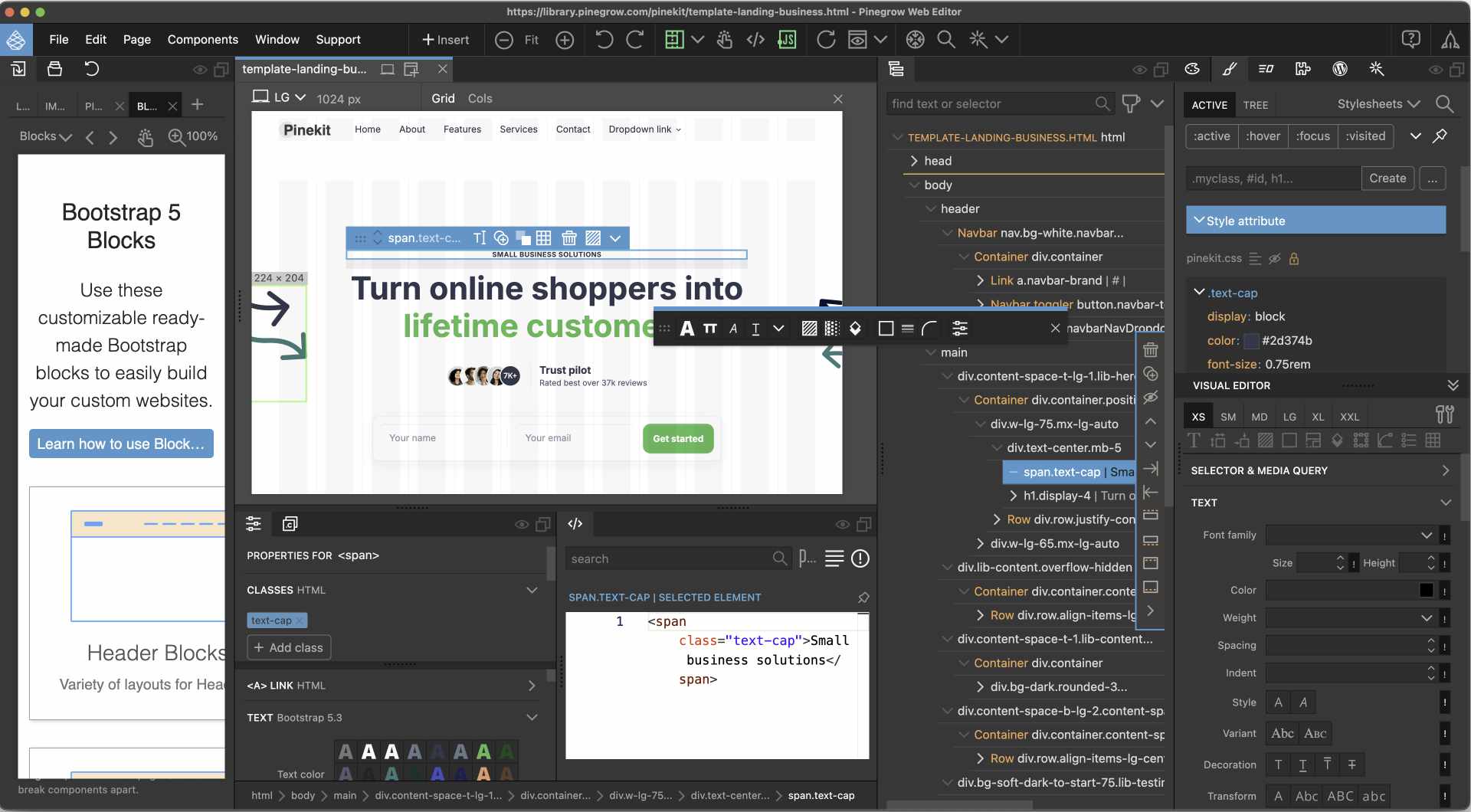Toggle eye icon in code panel header

point(842,525)
